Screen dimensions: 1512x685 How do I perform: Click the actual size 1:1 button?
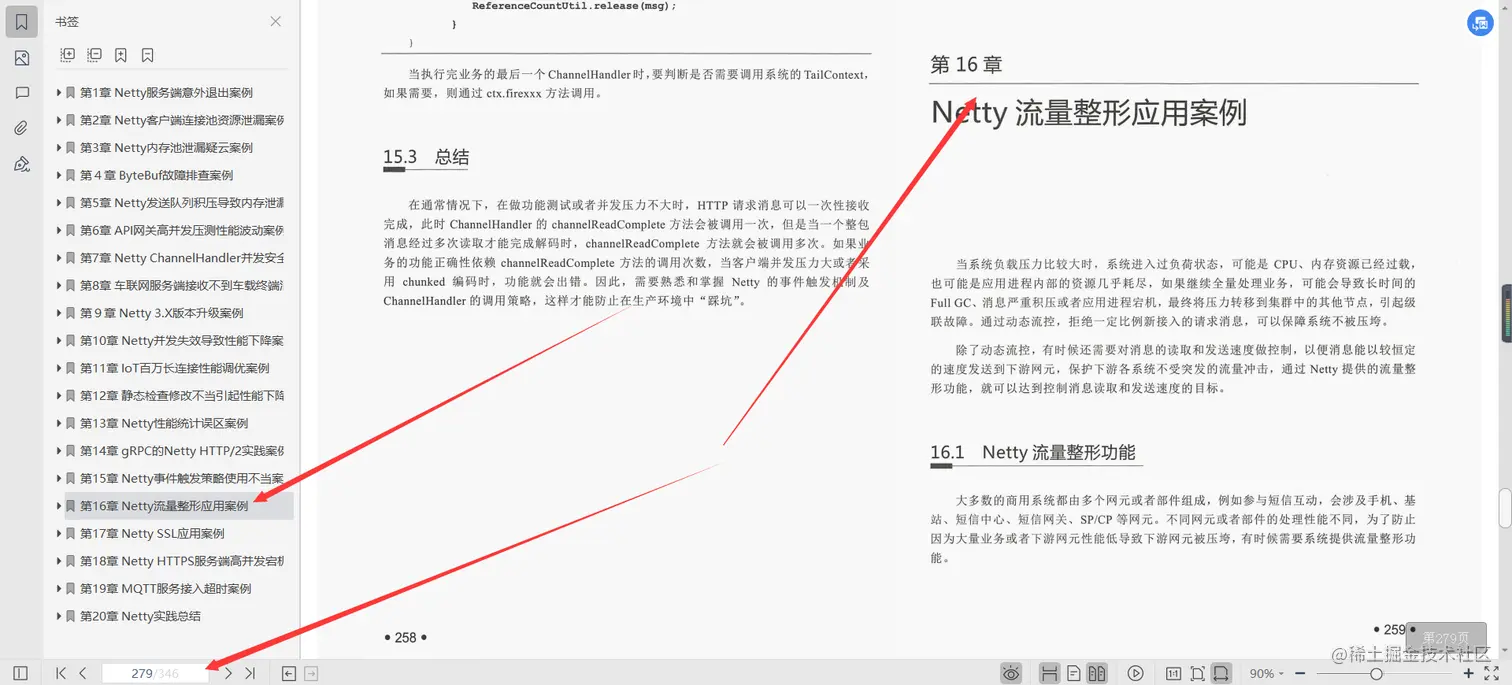1174,672
